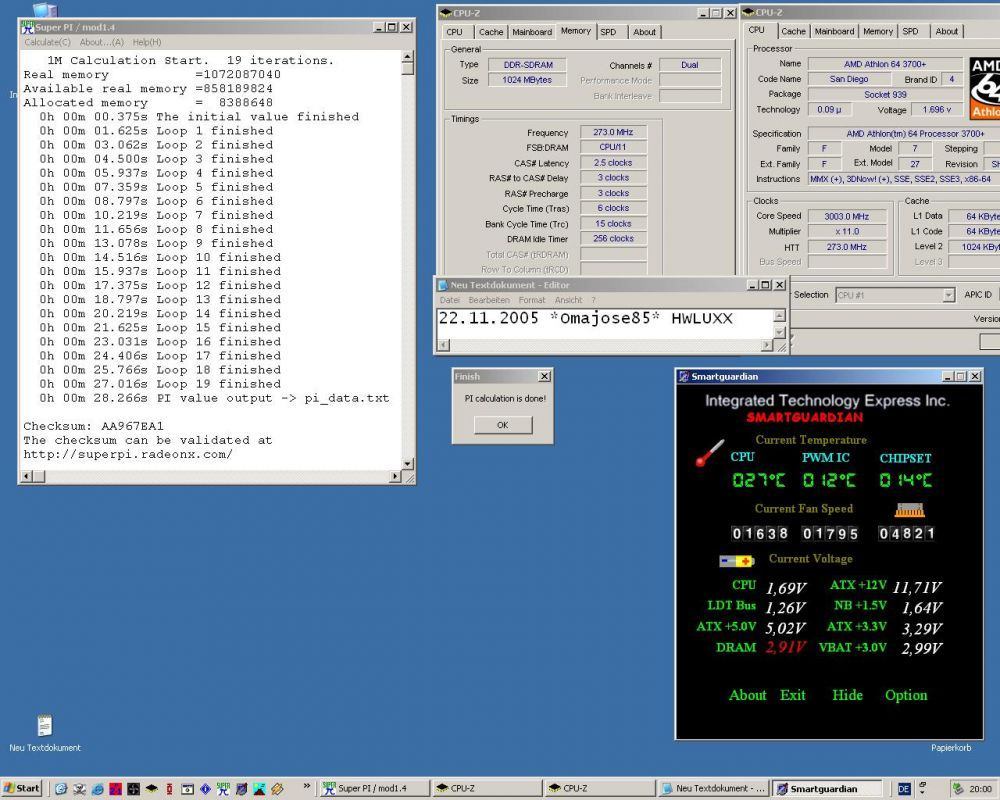Click Super PI vertical scrollbar up arrow

coord(408,57)
